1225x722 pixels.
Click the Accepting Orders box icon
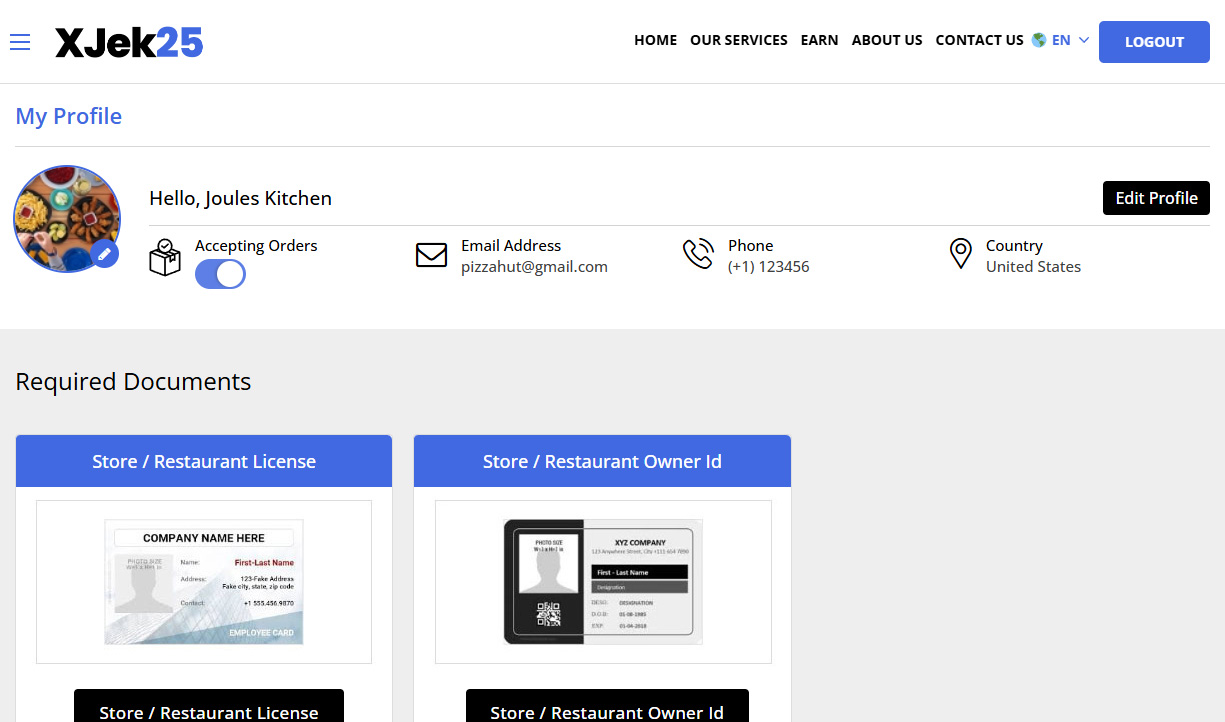(165, 259)
